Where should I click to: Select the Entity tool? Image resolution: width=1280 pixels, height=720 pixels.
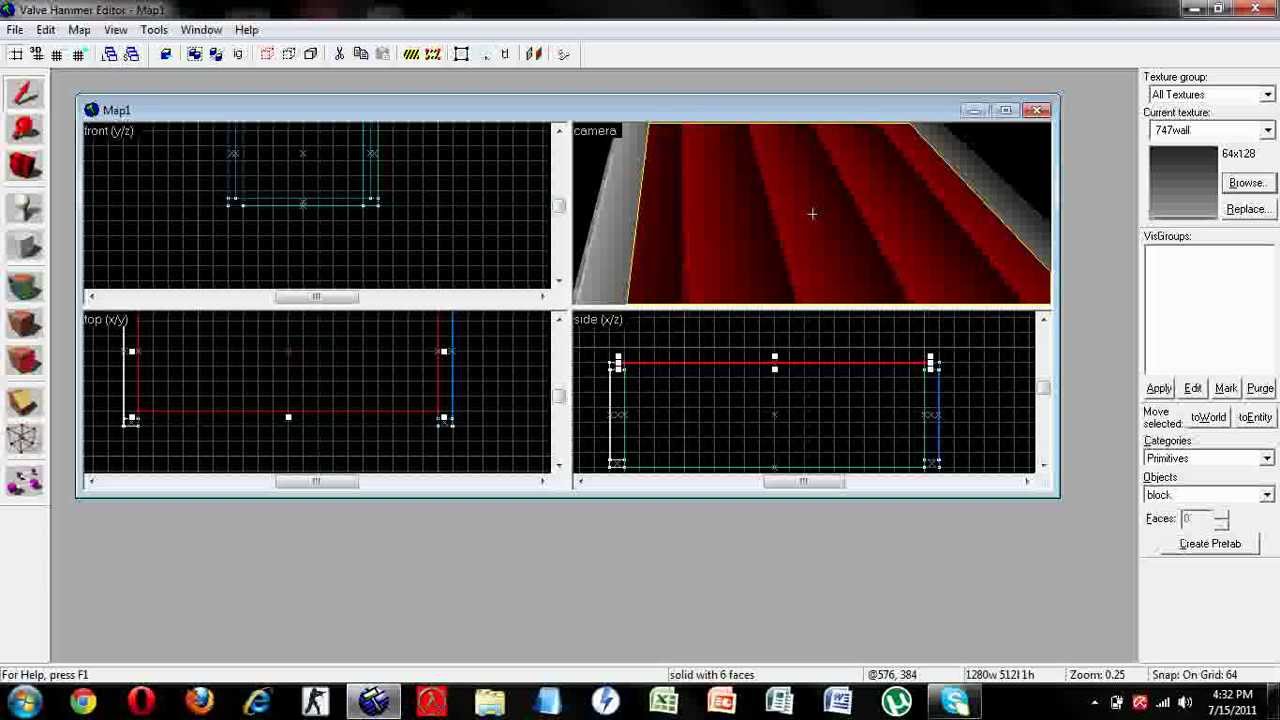point(24,208)
